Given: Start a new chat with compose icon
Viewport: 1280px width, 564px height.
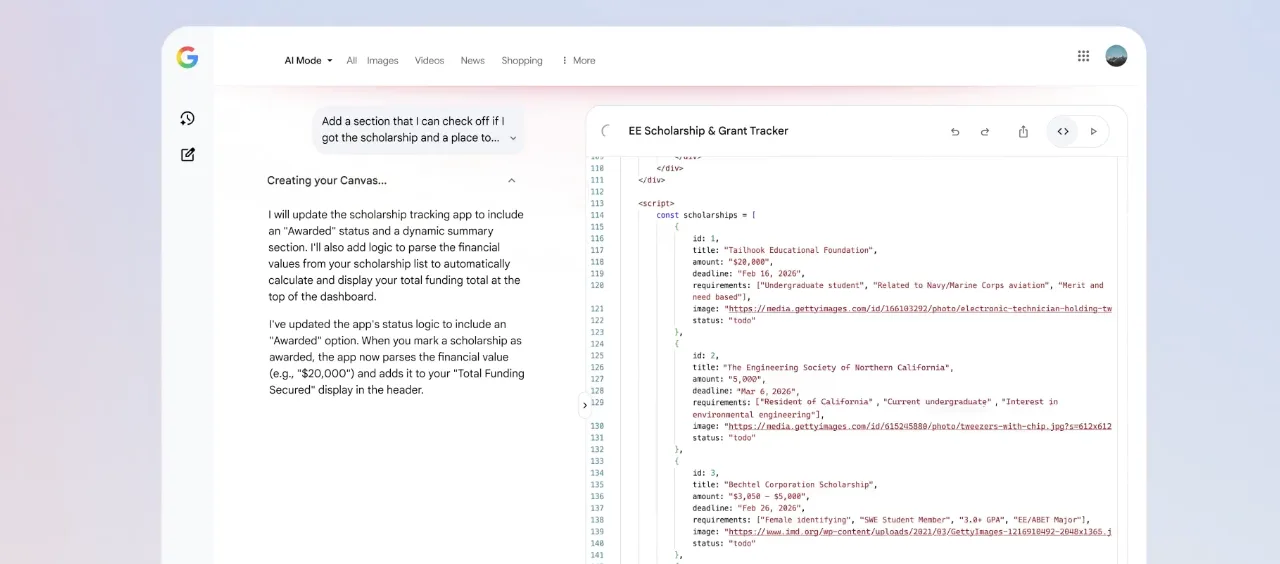Looking at the screenshot, I should pyautogui.click(x=187, y=155).
